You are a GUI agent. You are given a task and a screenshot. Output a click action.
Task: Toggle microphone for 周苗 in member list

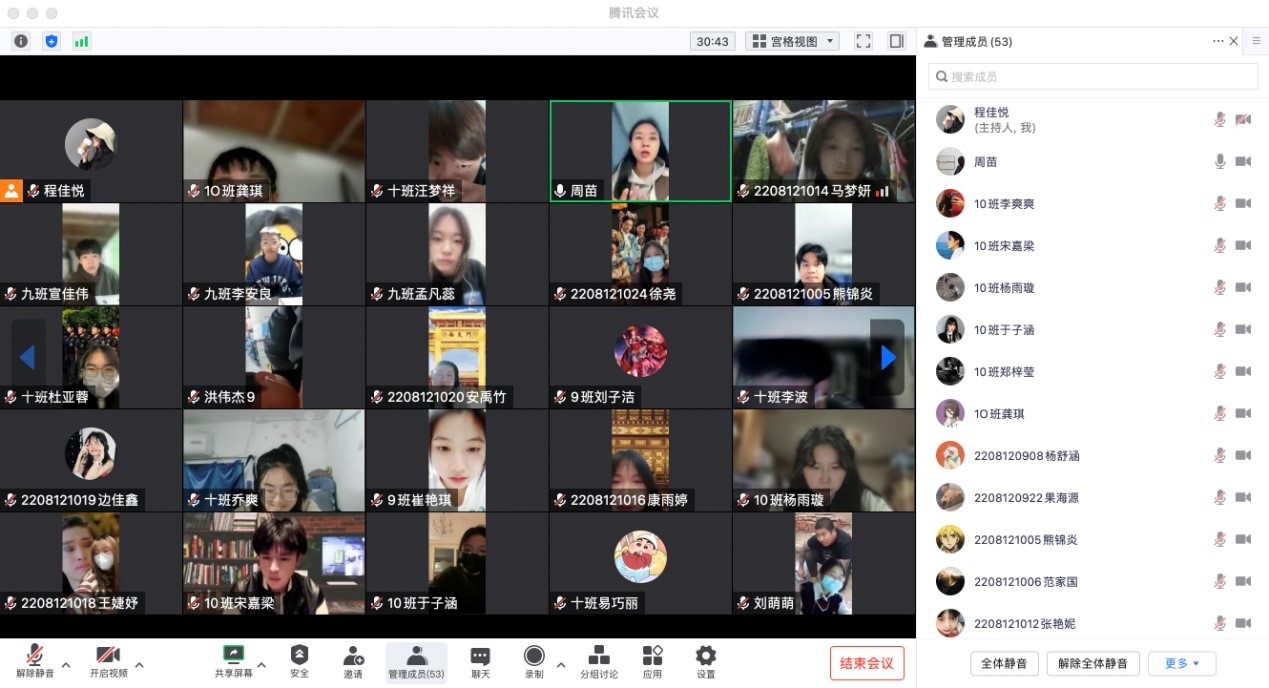pyautogui.click(x=1220, y=161)
